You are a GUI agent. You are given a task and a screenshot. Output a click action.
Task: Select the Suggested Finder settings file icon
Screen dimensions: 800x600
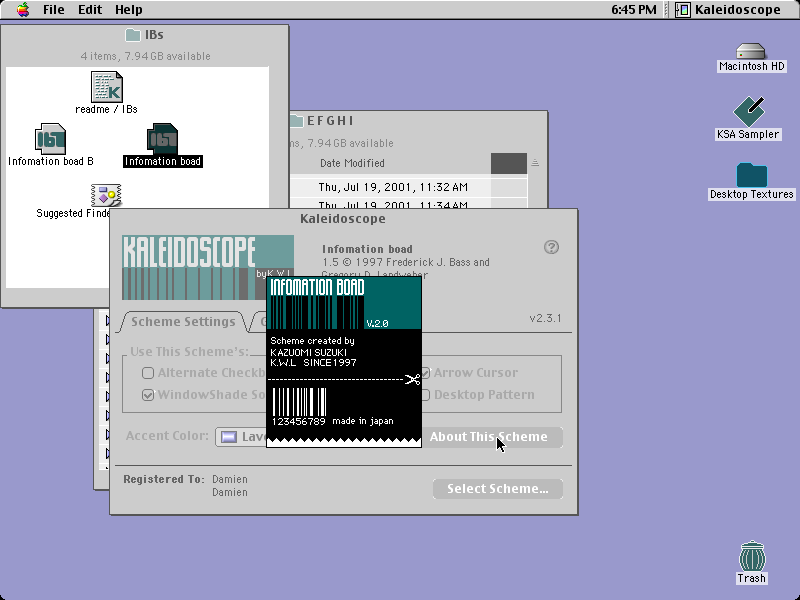[106, 195]
